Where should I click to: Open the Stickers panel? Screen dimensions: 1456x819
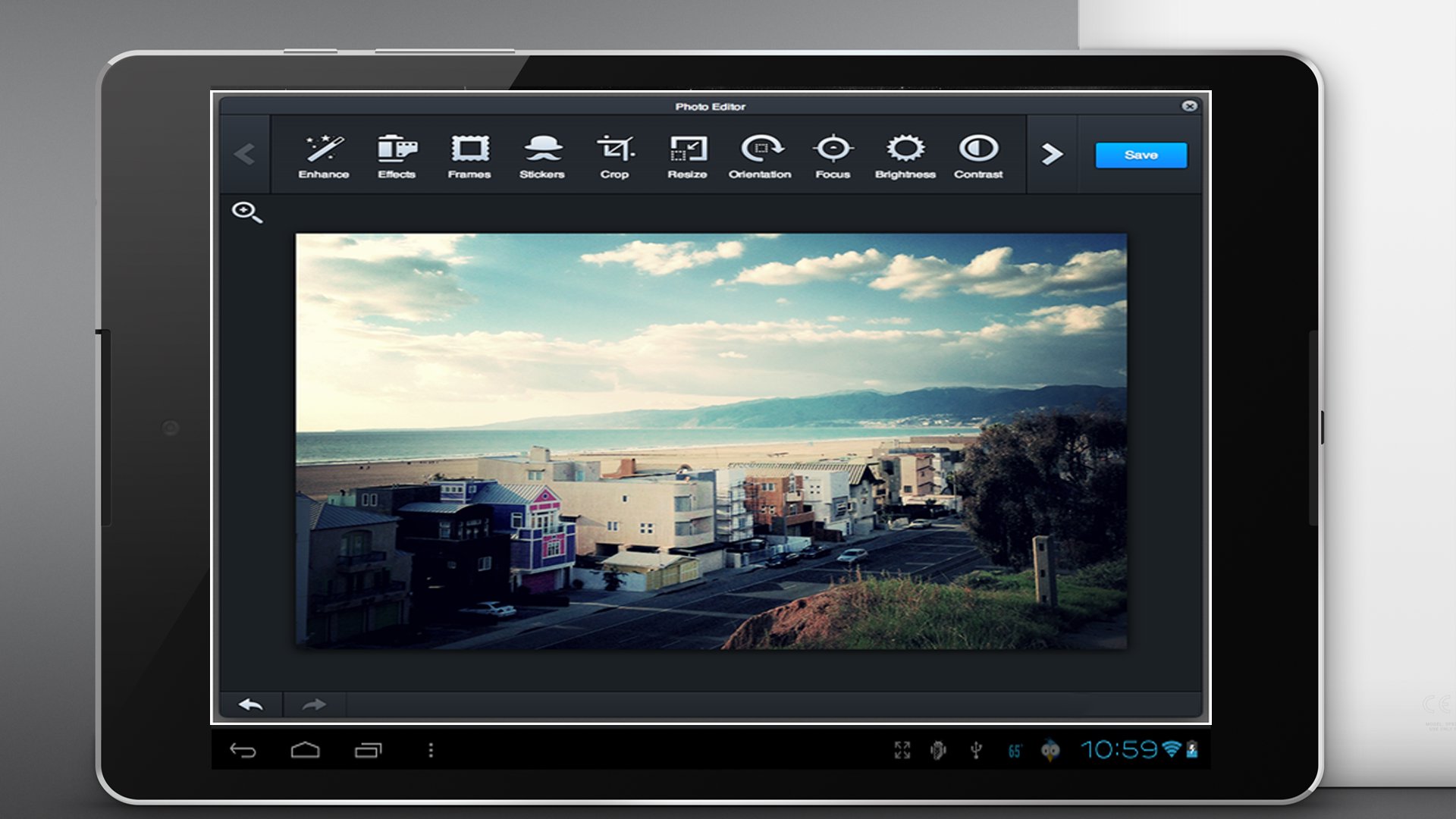541,154
